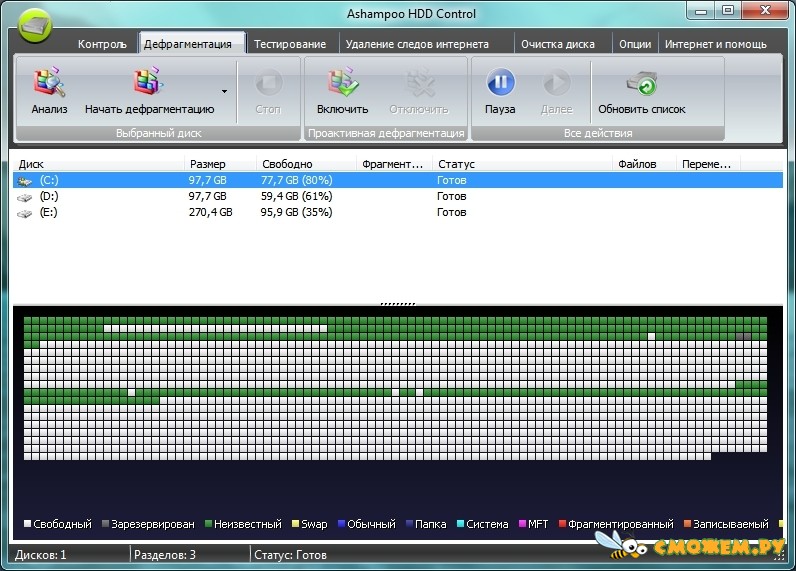Screen dimensions: 796x571
Task: Click the green Ashampoo application orb
Action: coord(35,25)
